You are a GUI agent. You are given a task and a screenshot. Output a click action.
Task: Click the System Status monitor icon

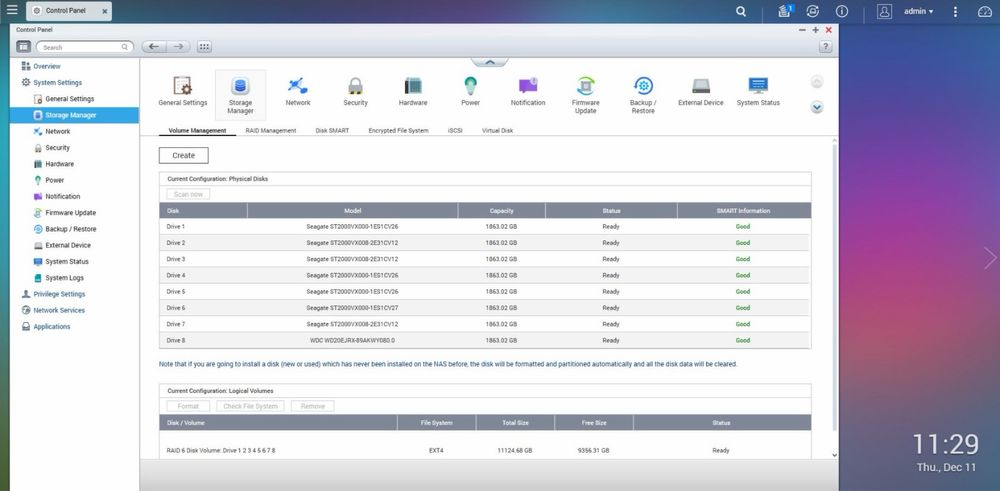pos(758,88)
